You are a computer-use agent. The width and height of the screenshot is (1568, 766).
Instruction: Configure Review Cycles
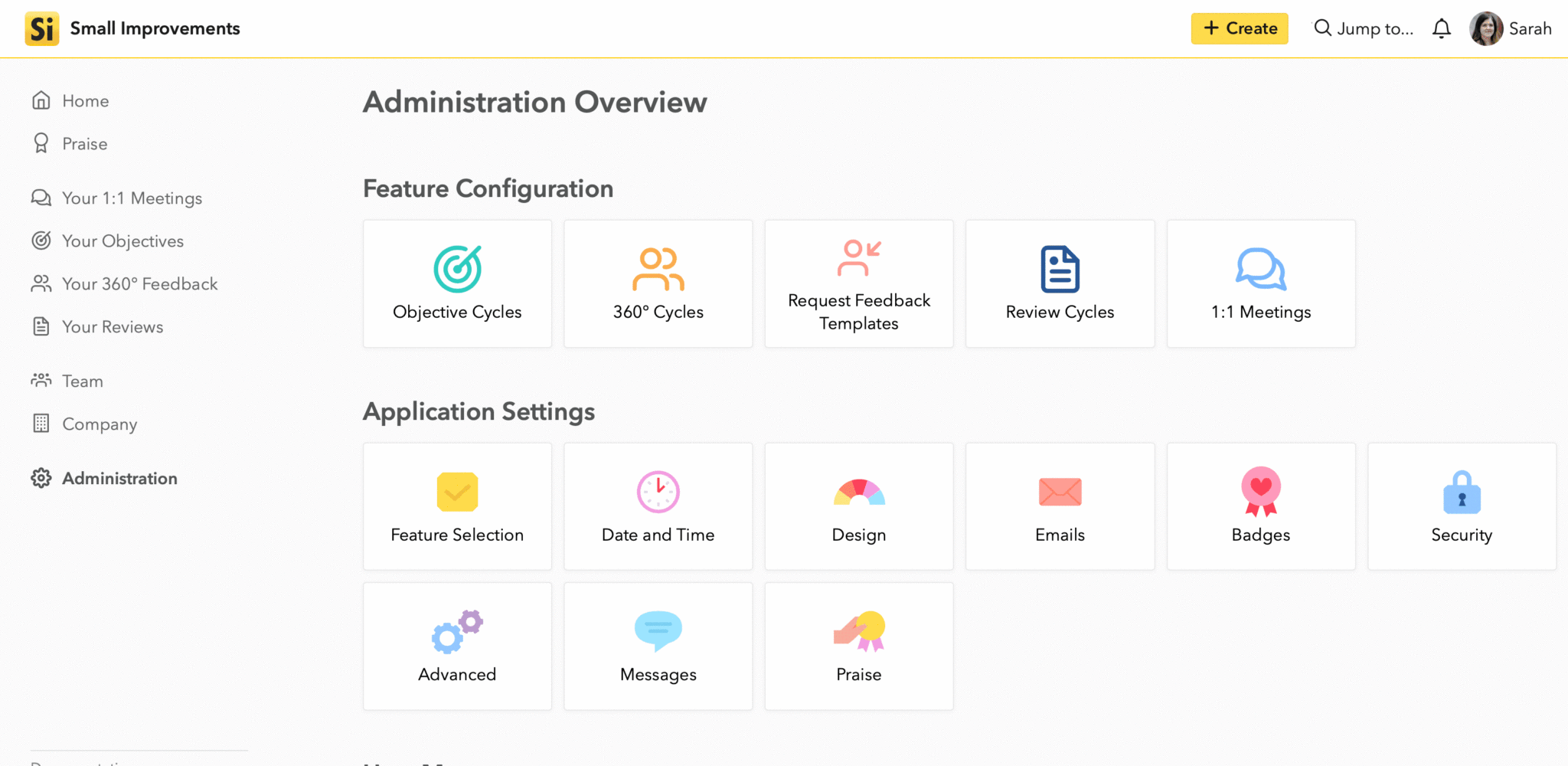click(x=1060, y=283)
